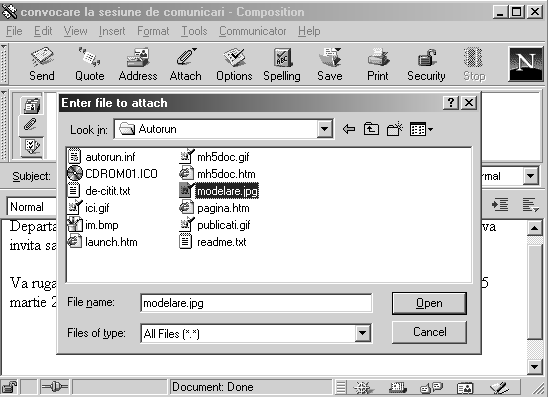Select the attachments paperclip tab
Screen dimensions: 548x397
31,124
